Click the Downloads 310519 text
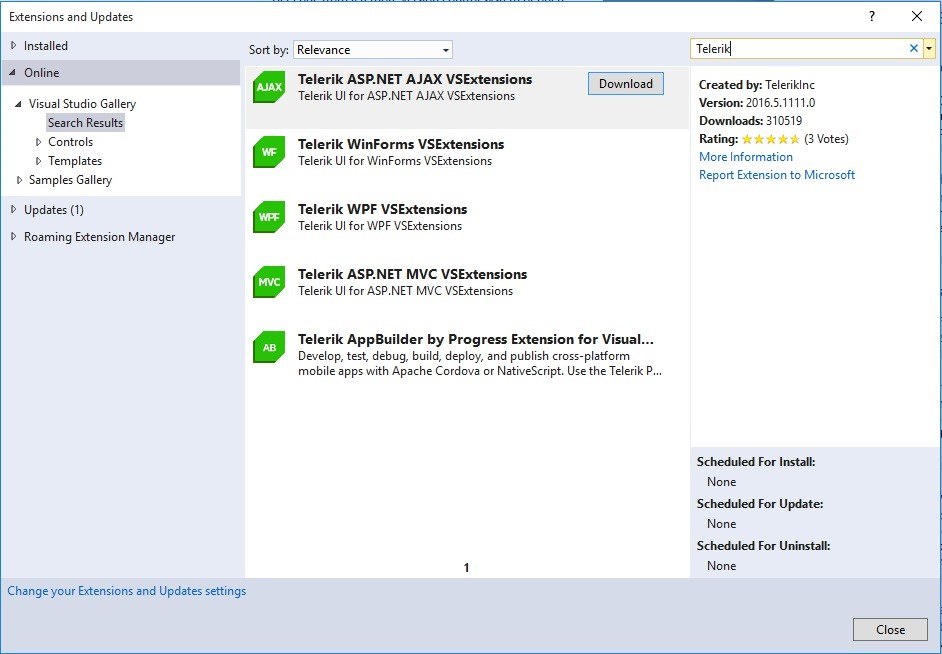This screenshot has width=942, height=654. [750, 121]
